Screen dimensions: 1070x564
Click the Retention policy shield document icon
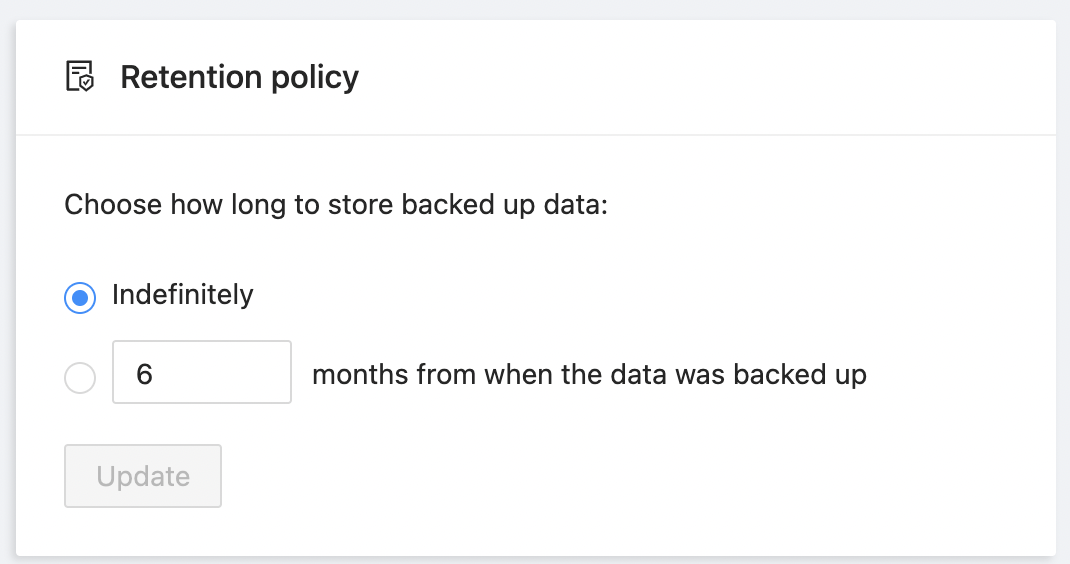click(x=80, y=77)
